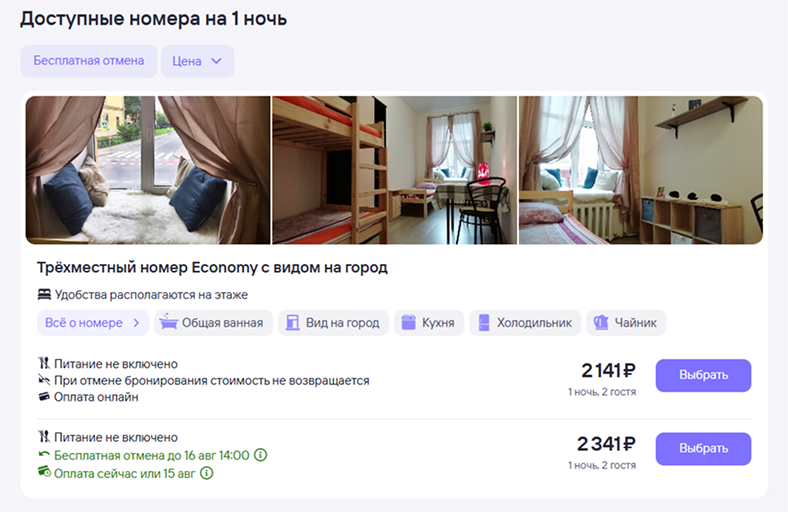Click the chevron arrow in the Цена filter

tap(217, 61)
